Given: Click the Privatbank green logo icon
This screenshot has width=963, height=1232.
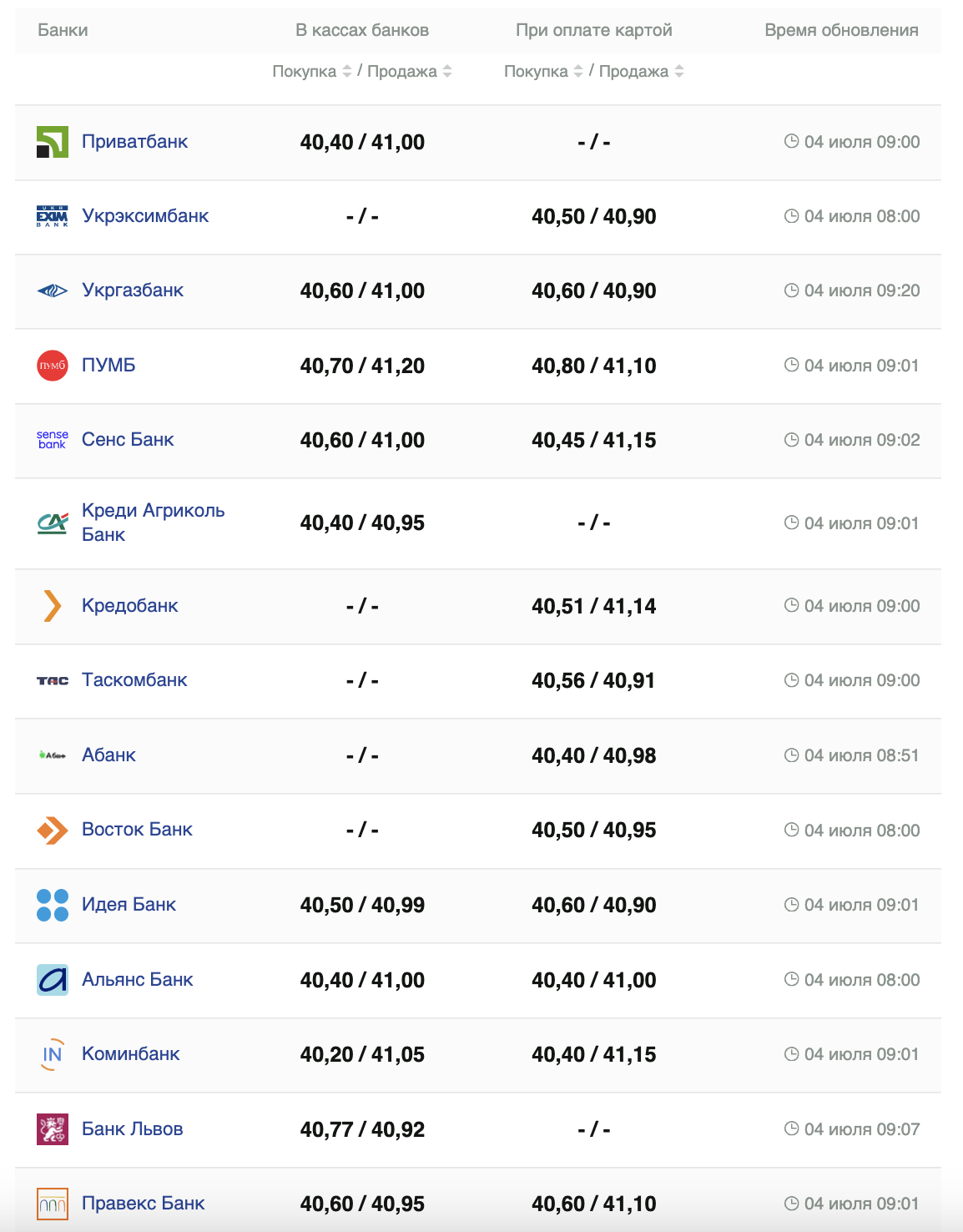Looking at the screenshot, I should 53,142.
